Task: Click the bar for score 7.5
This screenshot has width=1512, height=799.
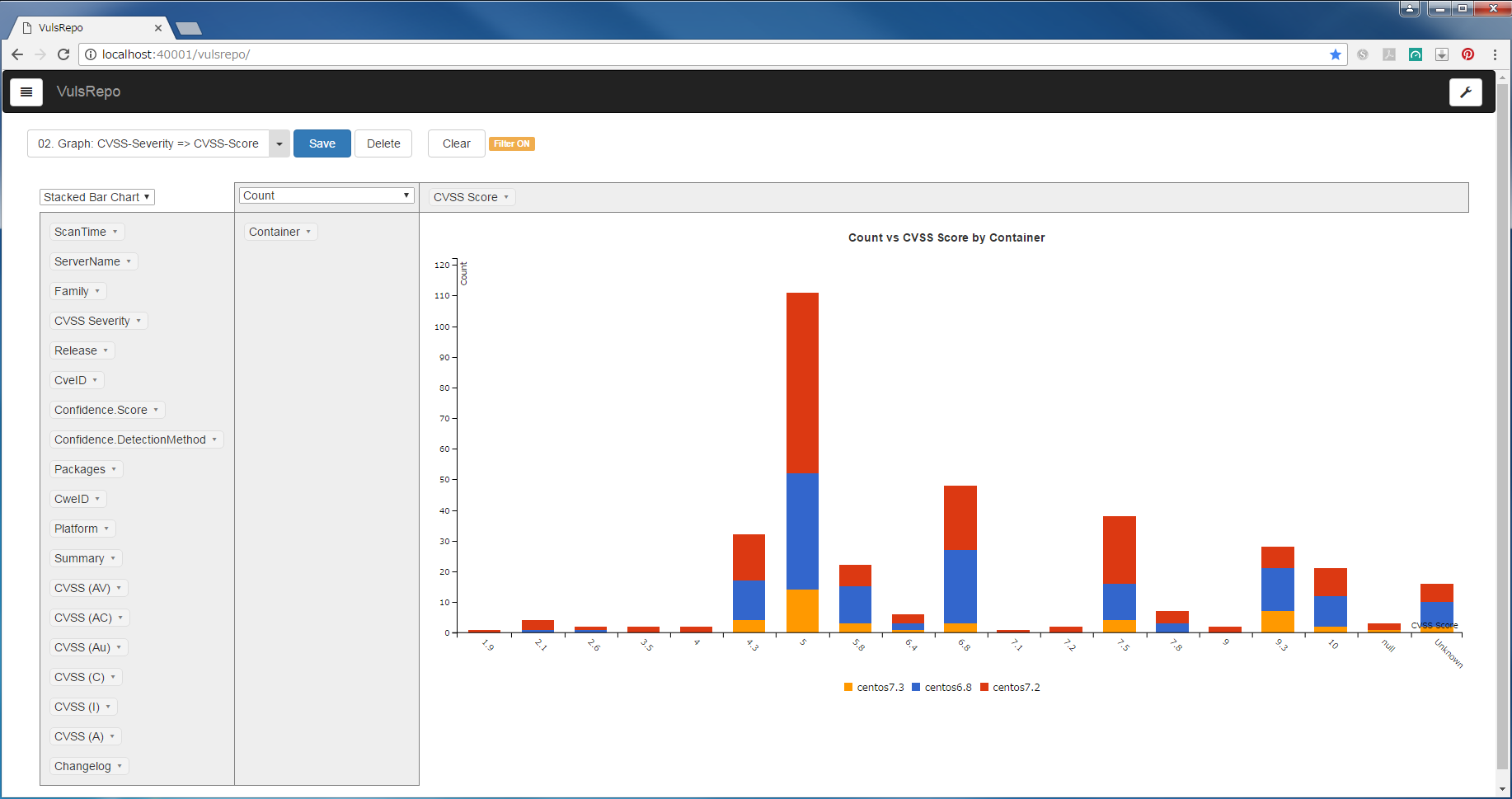Action: [1120, 574]
